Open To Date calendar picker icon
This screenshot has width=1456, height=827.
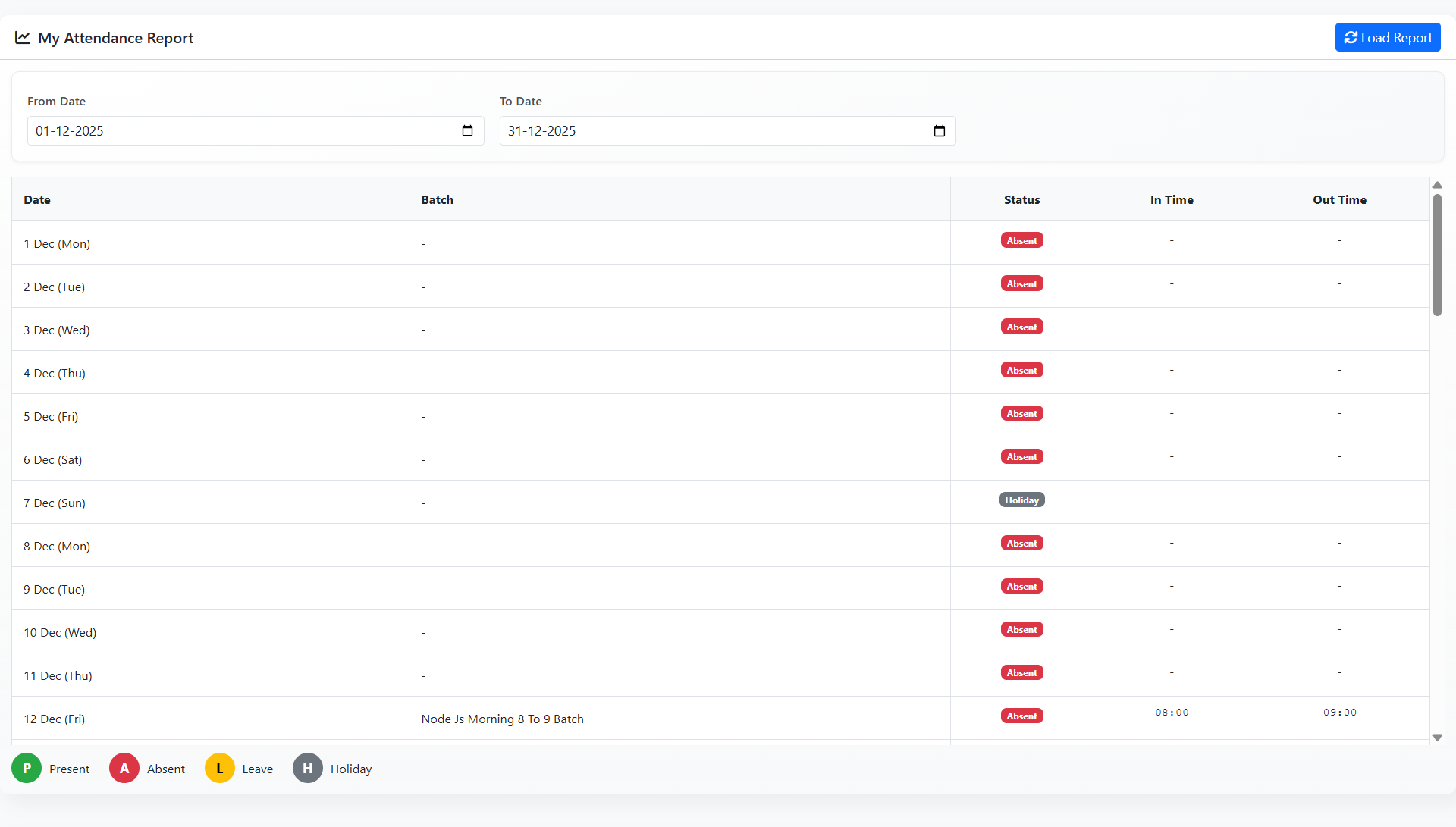click(939, 131)
